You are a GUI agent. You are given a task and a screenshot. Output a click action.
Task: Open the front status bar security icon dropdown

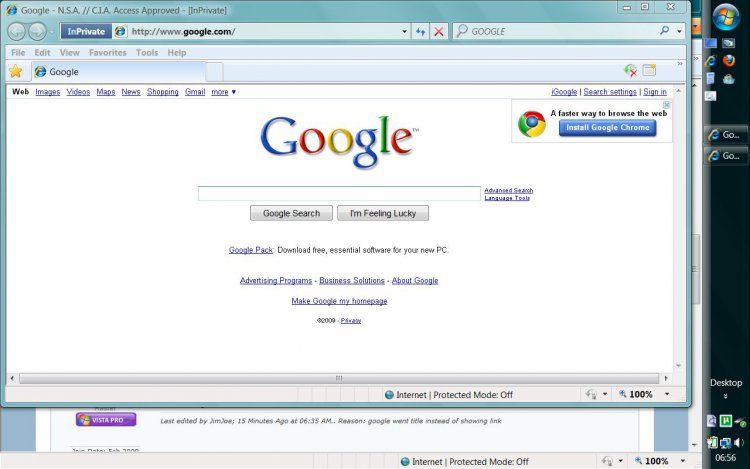tap(605, 394)
